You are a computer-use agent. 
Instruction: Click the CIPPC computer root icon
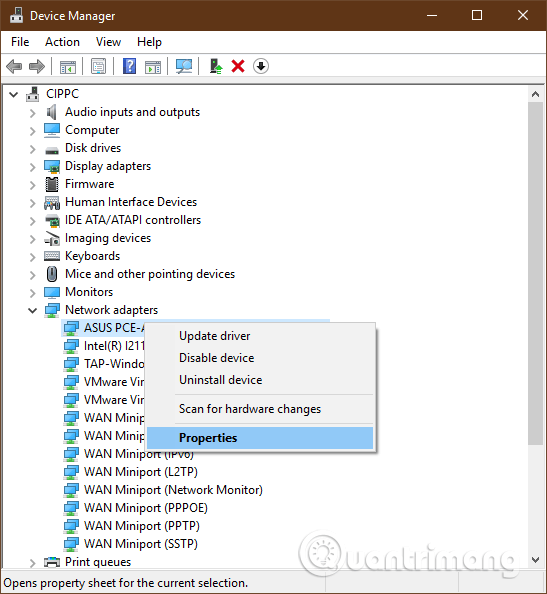(33, 94)
